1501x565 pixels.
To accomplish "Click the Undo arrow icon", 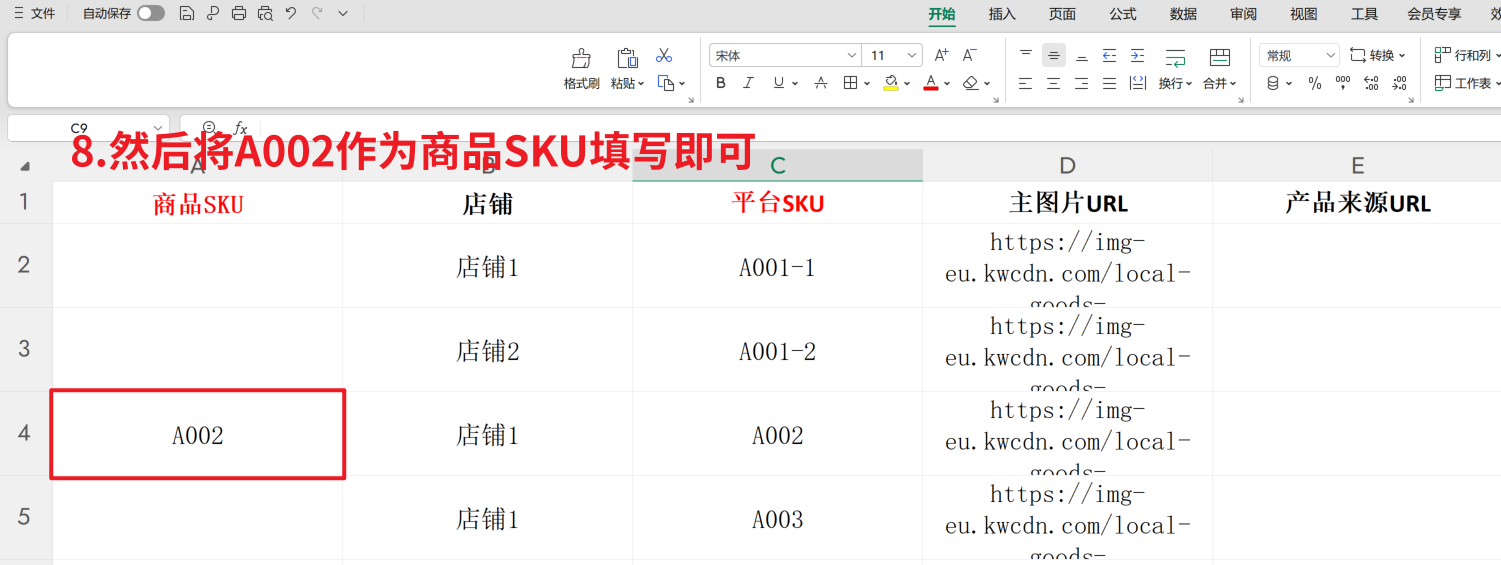I will [x=290, y=13].
